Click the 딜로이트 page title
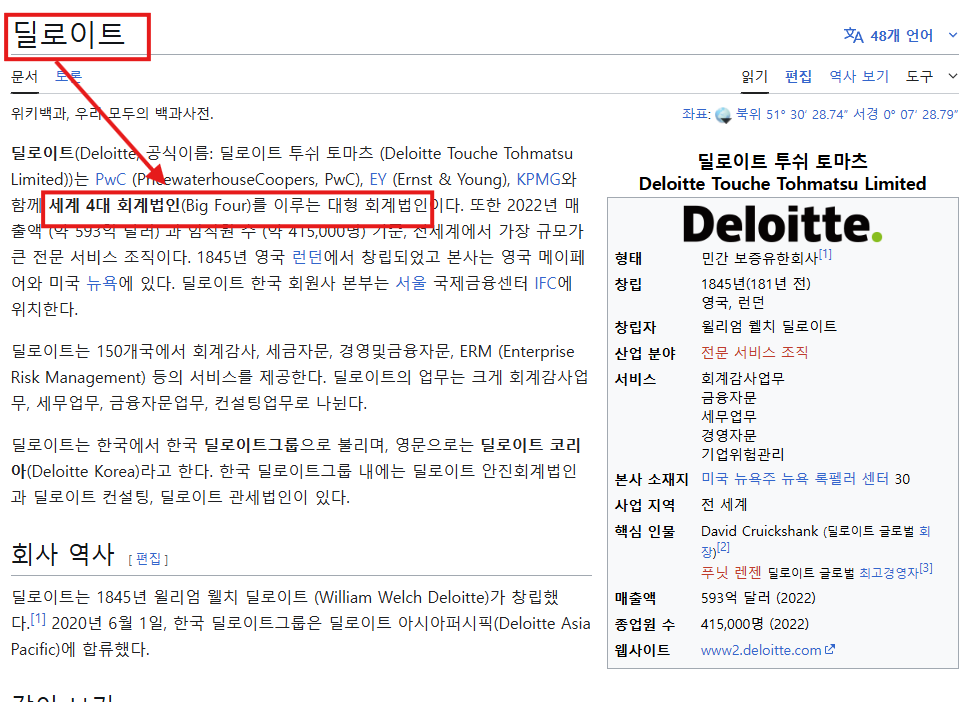 pos(69,34)
